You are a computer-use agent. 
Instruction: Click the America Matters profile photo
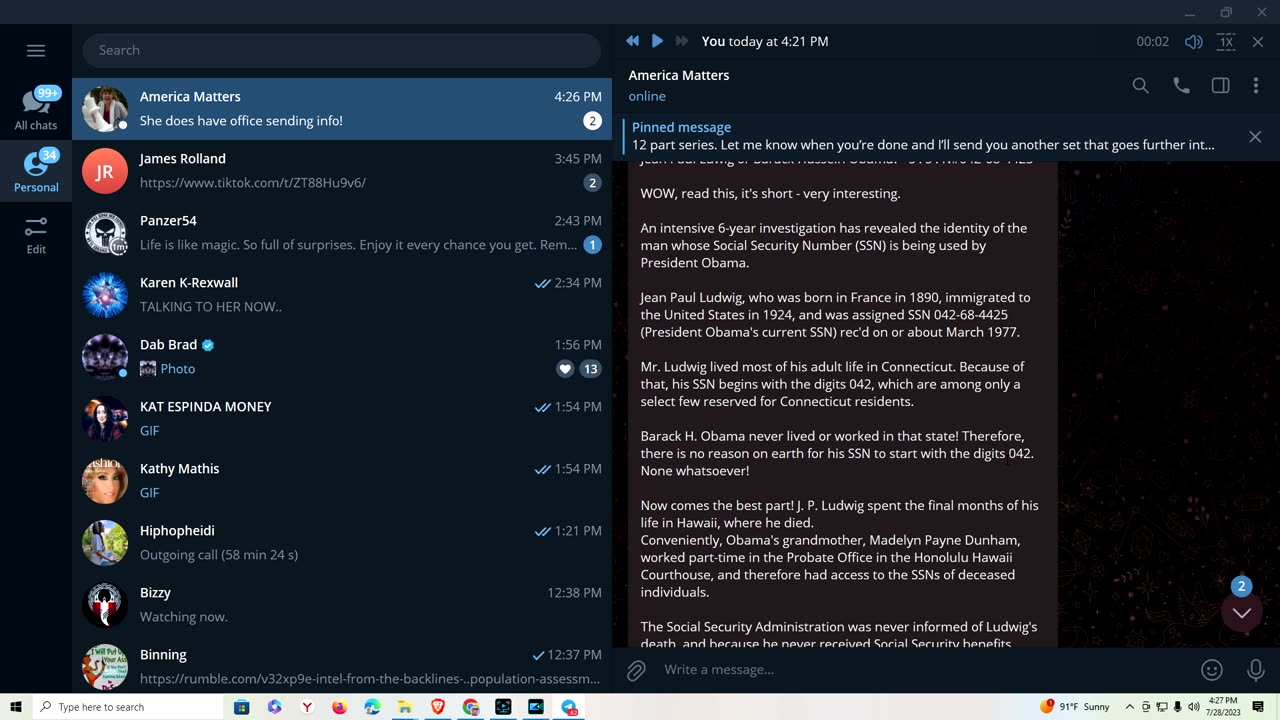pos(105,109)
